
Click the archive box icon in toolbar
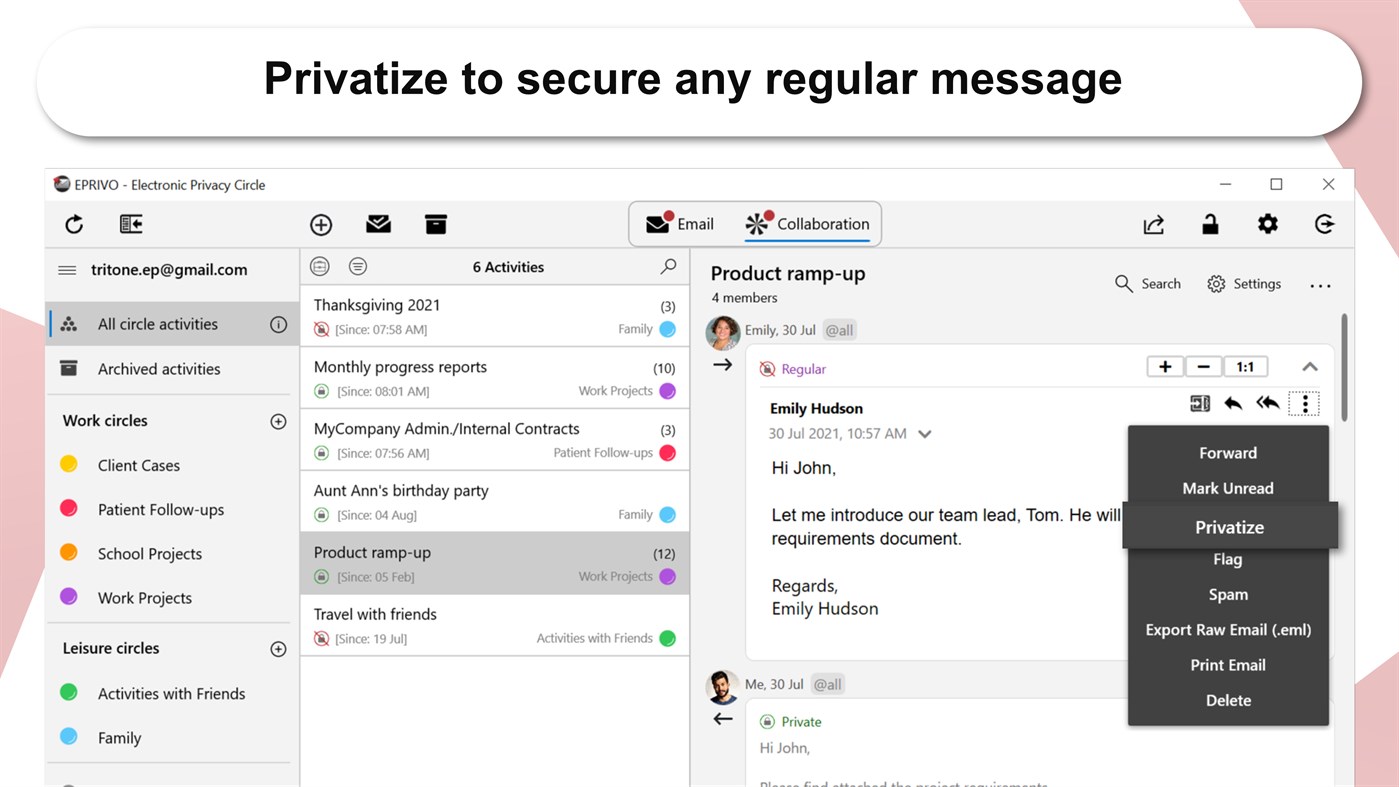coord(435,224)
